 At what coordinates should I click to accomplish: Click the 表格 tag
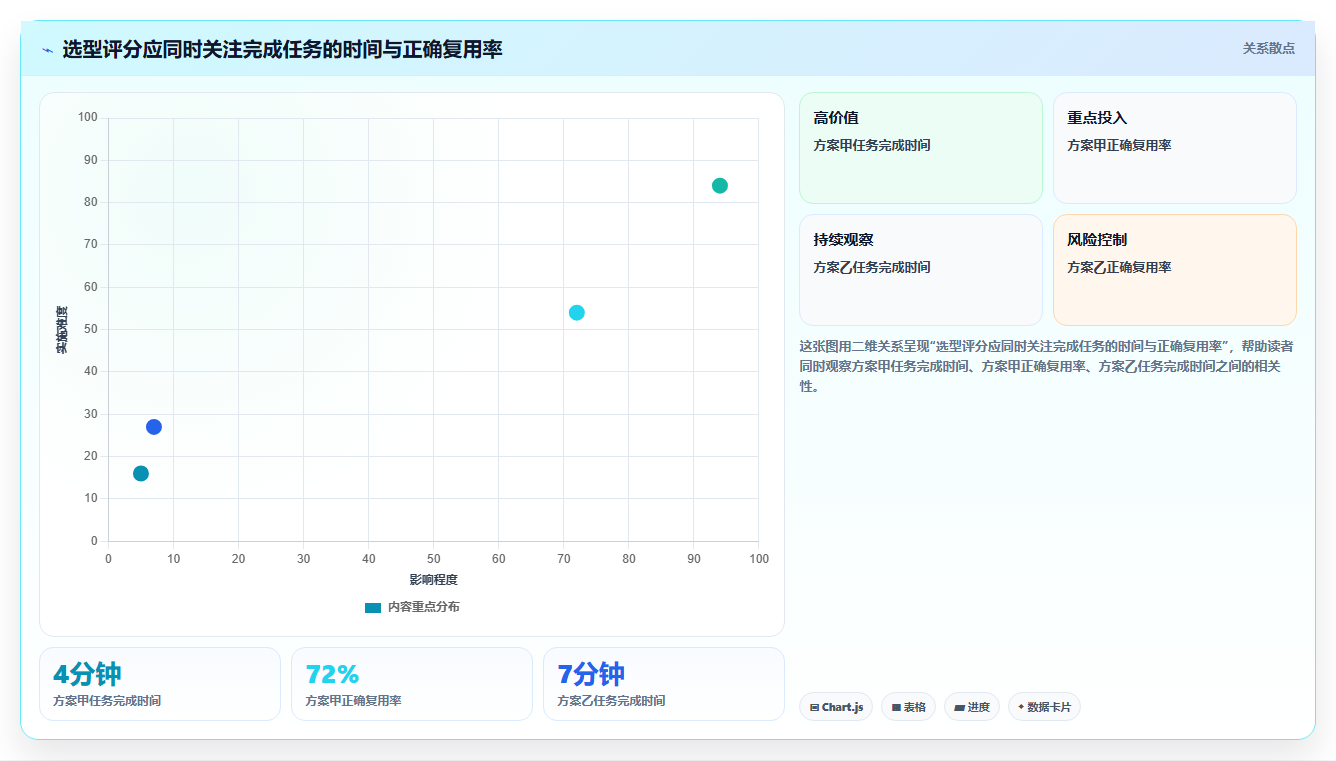click(908, 707)
